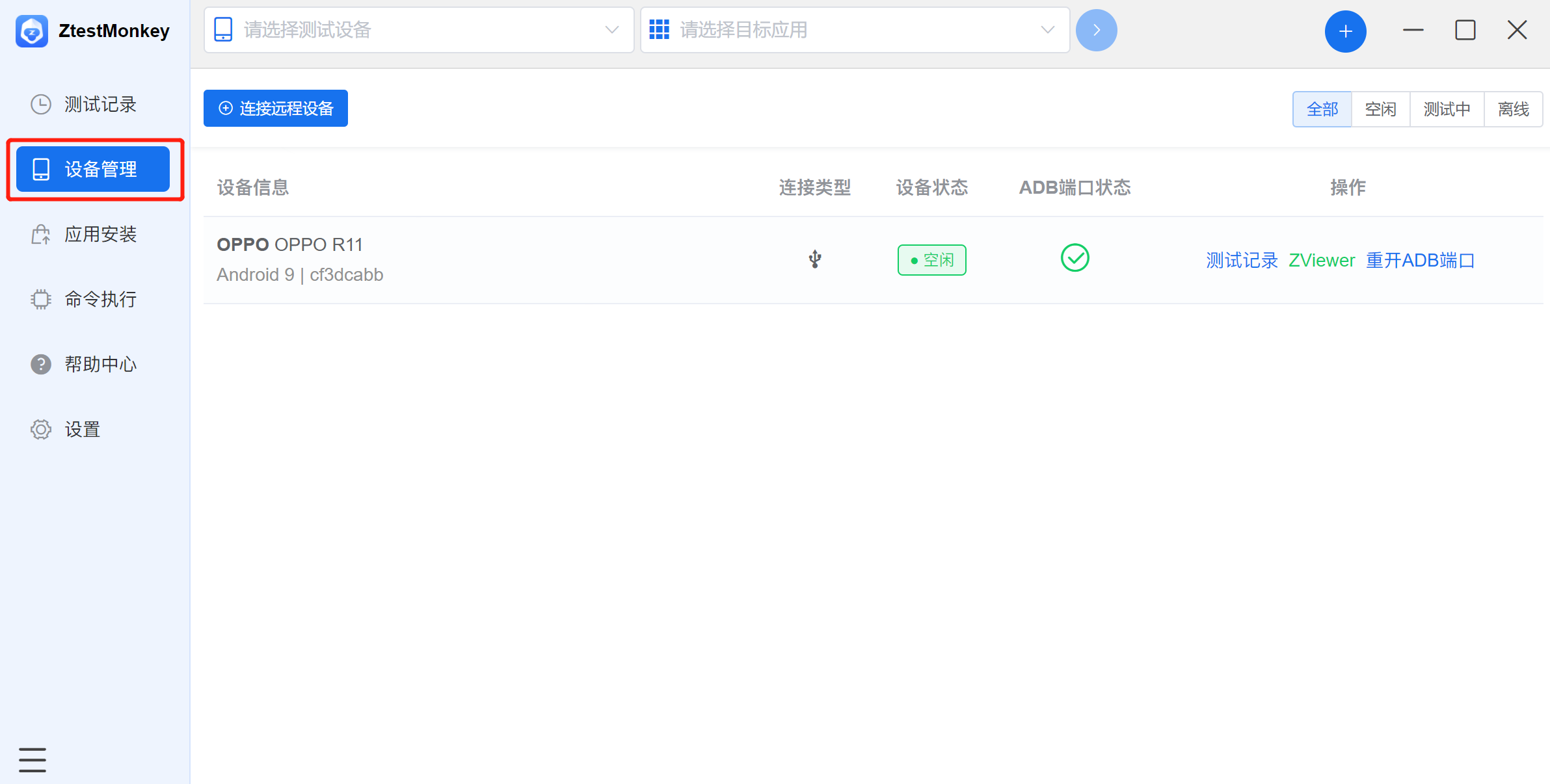The image size is (1550, 784).
Task: Click the 连接类型 column header
Action: [x=815, y=188]
